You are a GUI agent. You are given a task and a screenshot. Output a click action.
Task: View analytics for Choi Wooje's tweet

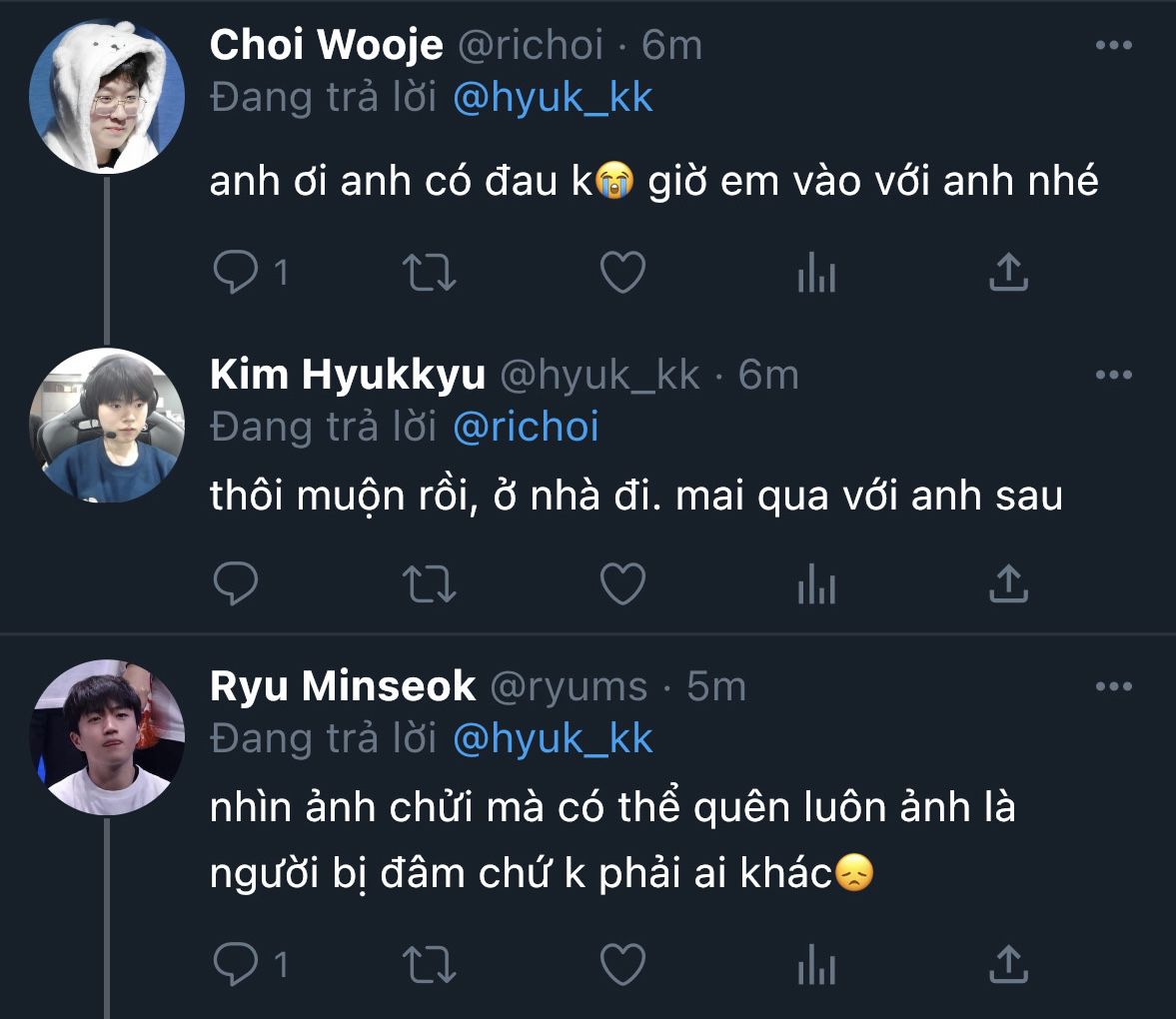[x=815, y=272]
